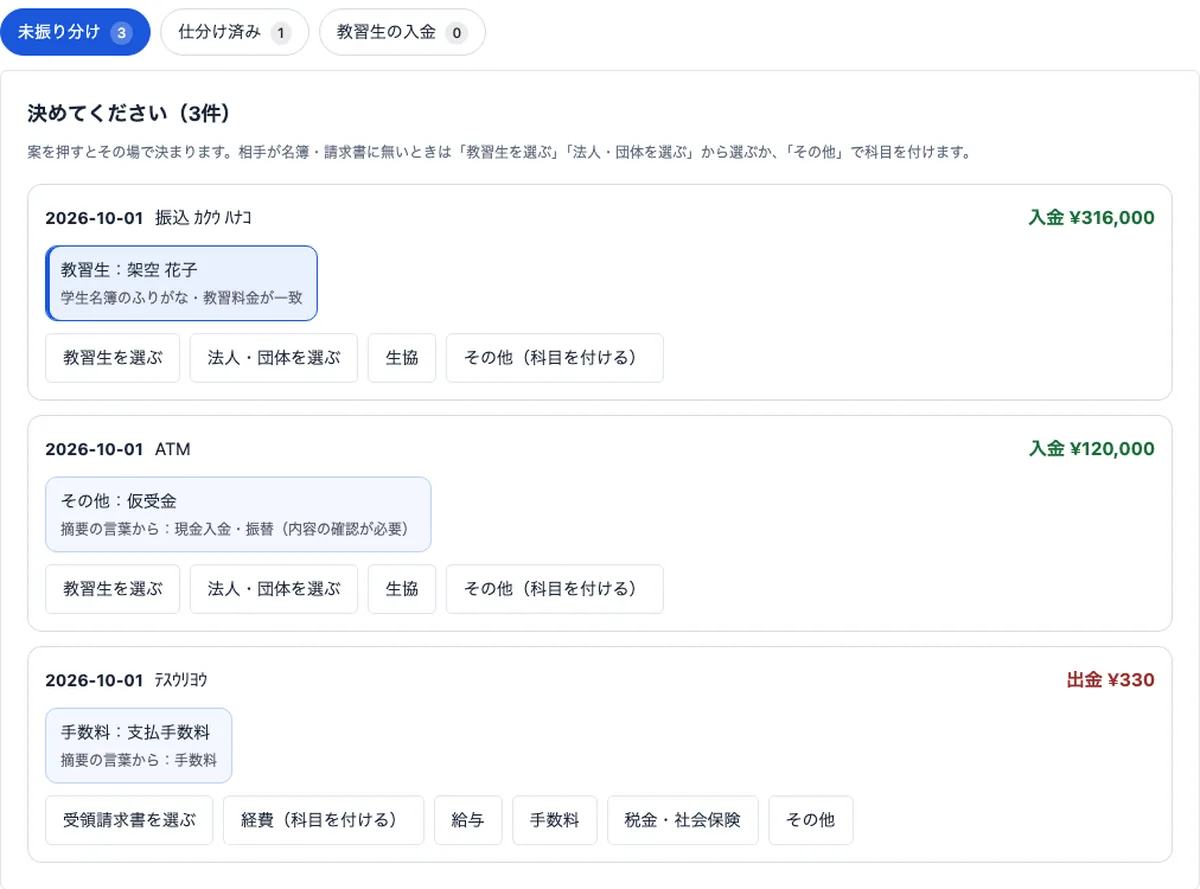Screen dimensions: 1200x889
Task: Click その他（科目を付ける） in the ATM card
Action: click(x=555, y=589)
